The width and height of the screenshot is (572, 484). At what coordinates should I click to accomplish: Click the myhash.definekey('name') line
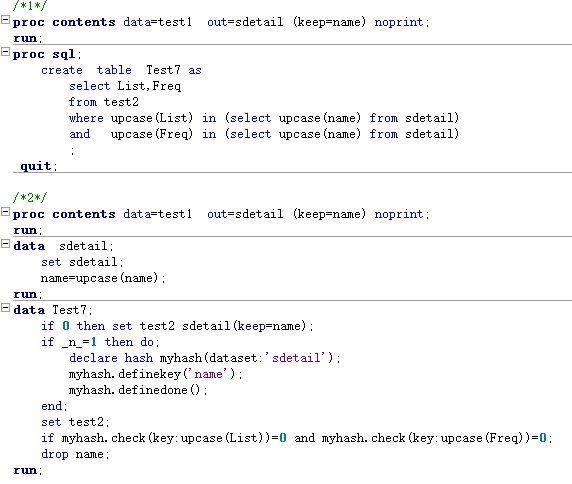click(x=155, y=374)
